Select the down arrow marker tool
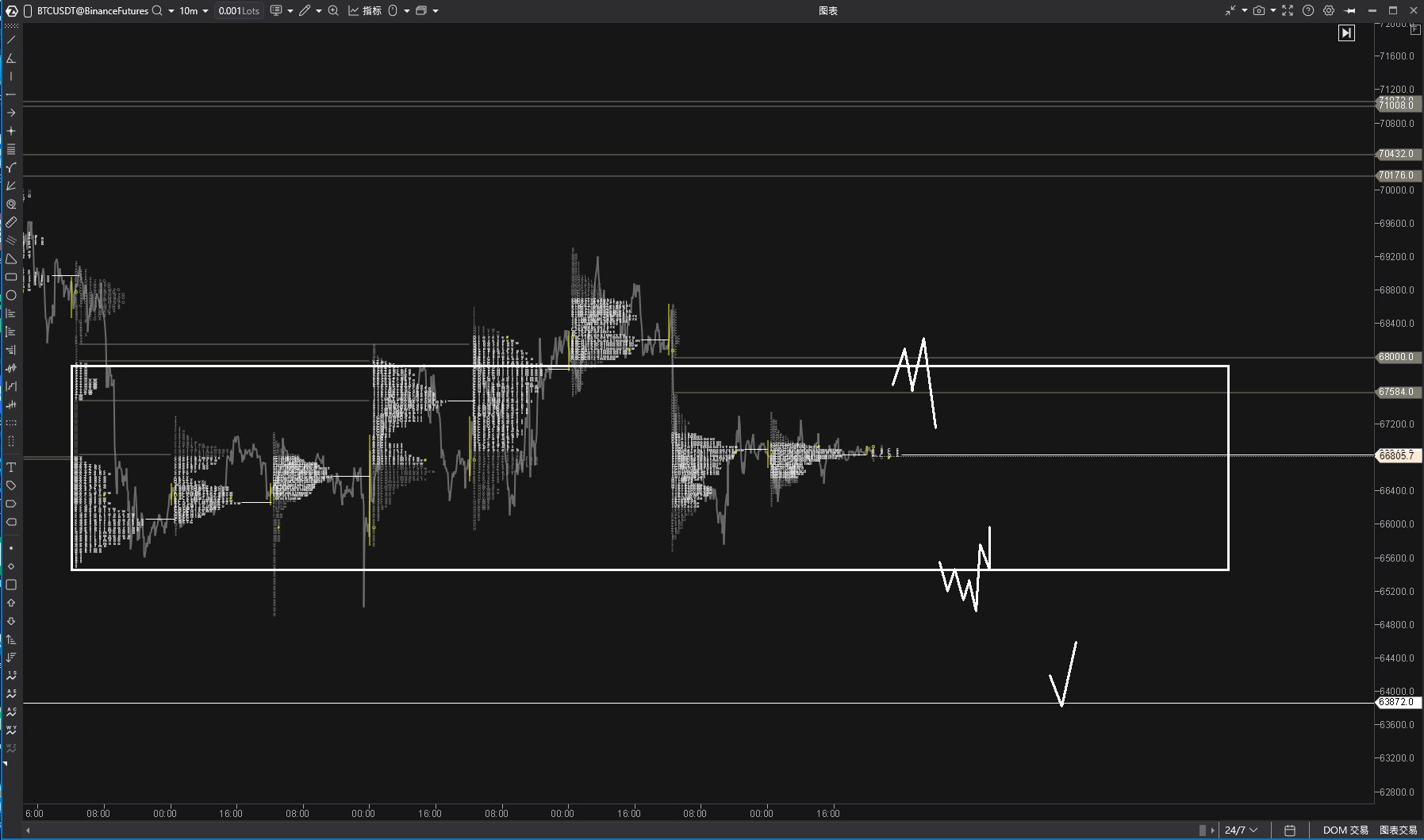 (11, 621)
